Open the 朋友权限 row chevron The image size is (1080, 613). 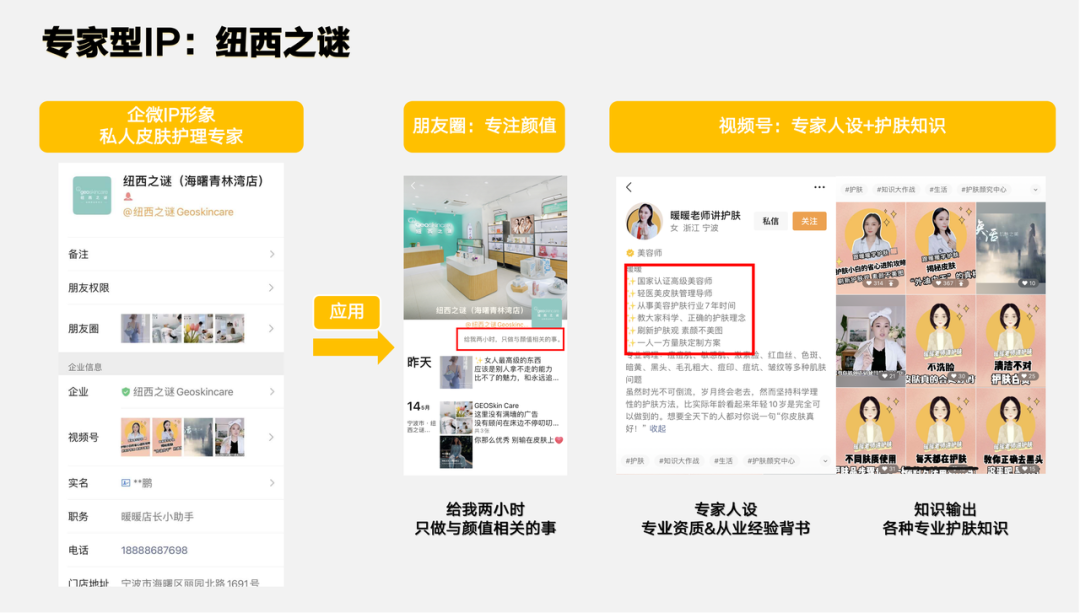click(x=272, y=287)
